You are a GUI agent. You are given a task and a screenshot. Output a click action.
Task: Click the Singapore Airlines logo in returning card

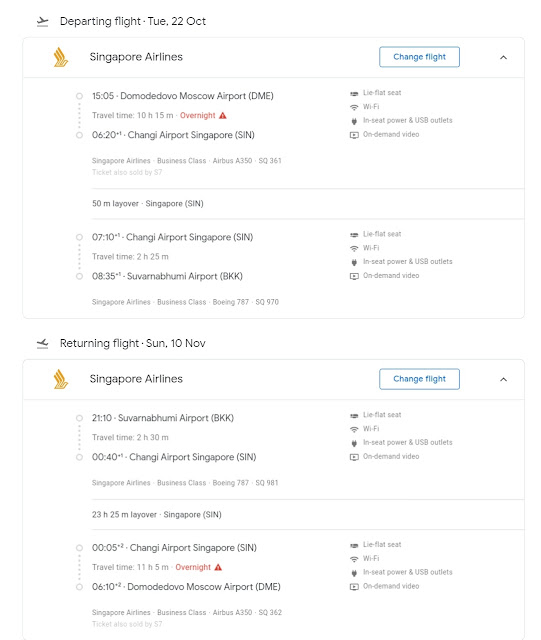point(60,379)
